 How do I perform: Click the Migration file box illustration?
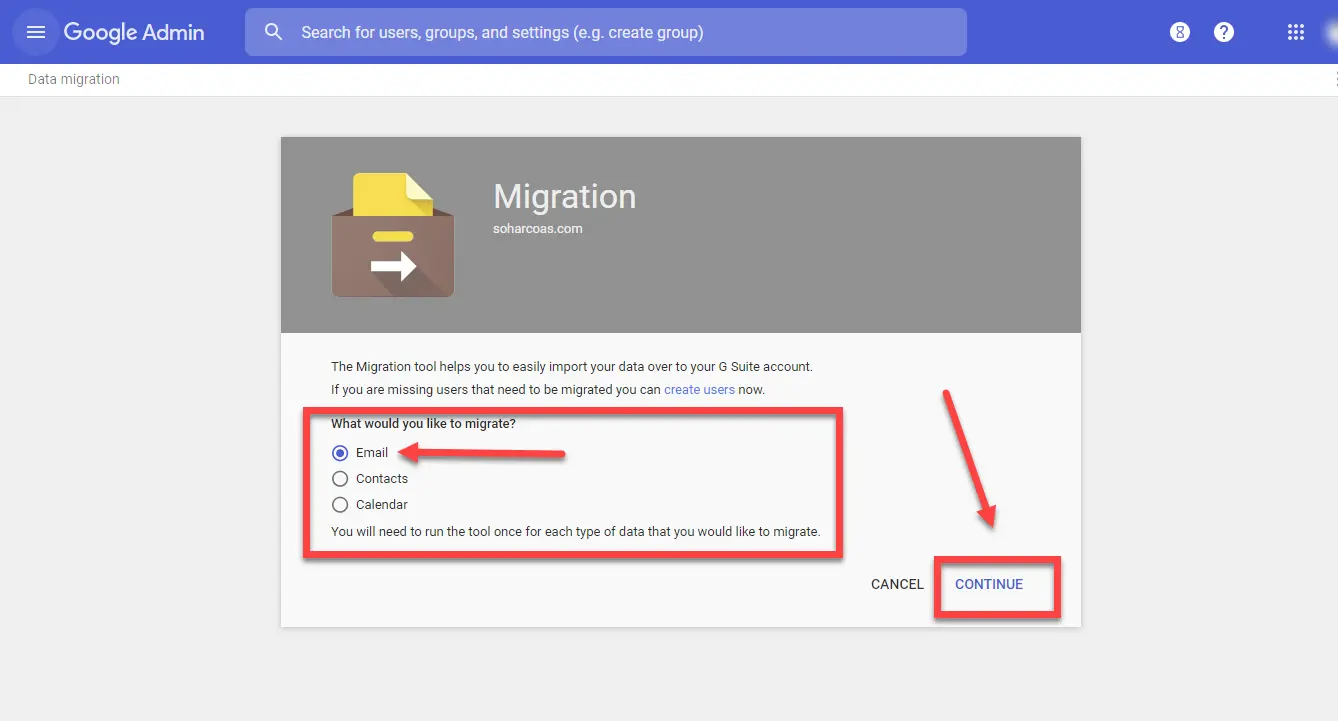[393, 235]
